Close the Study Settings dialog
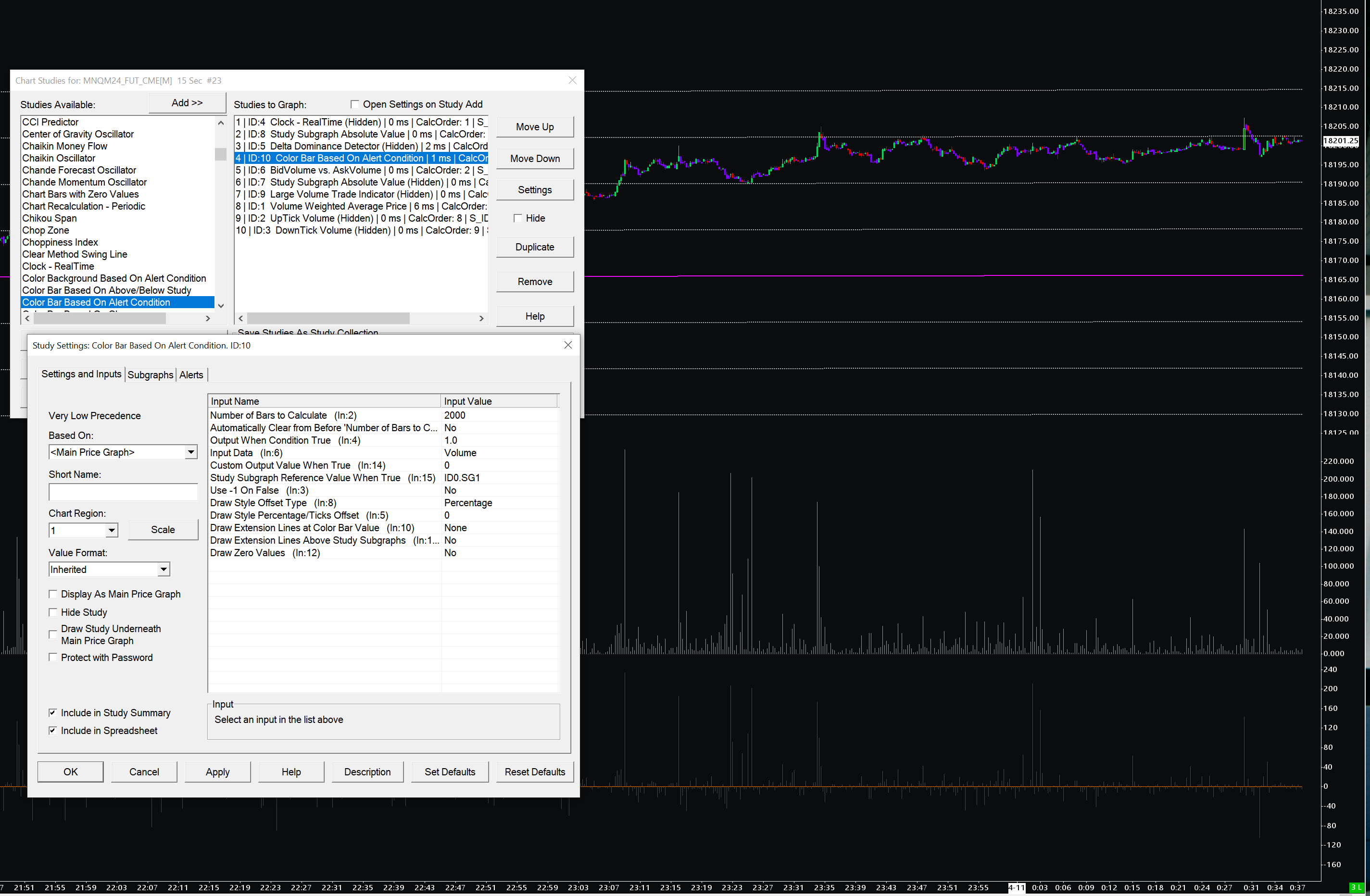 [567, 345]
